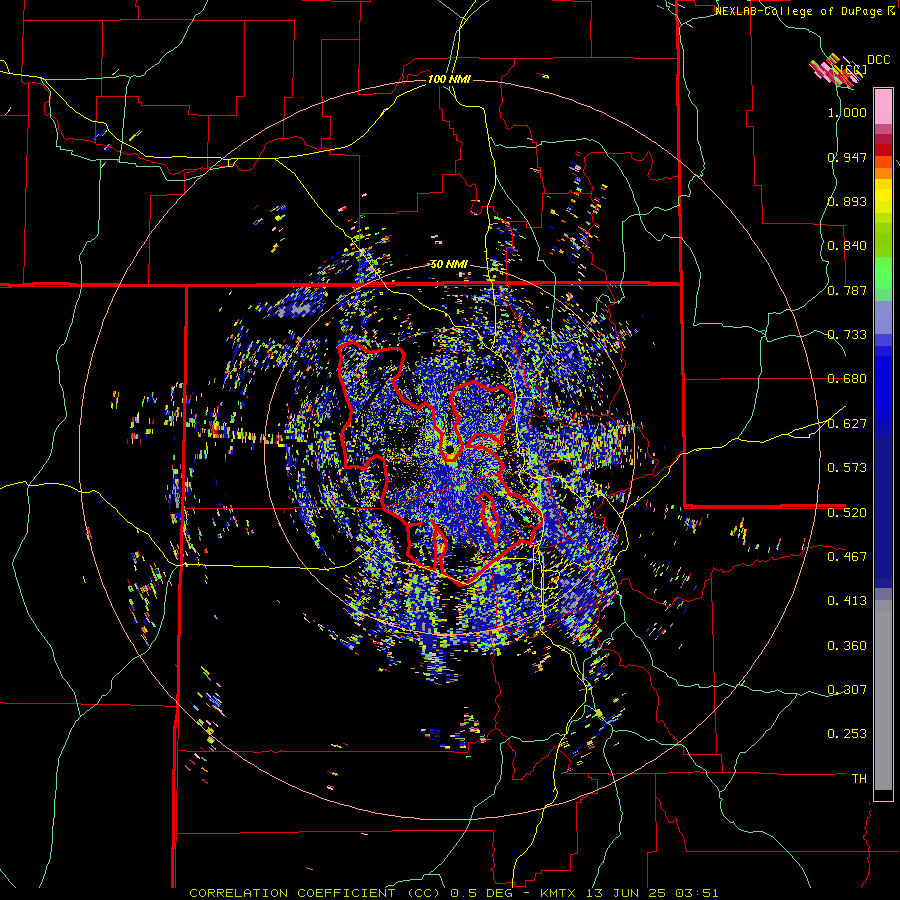Viewport: 900px width, 900px height.
Task: Pick the pink segment of the color bar
Action: pyautogui.click(x=883, y=107)
